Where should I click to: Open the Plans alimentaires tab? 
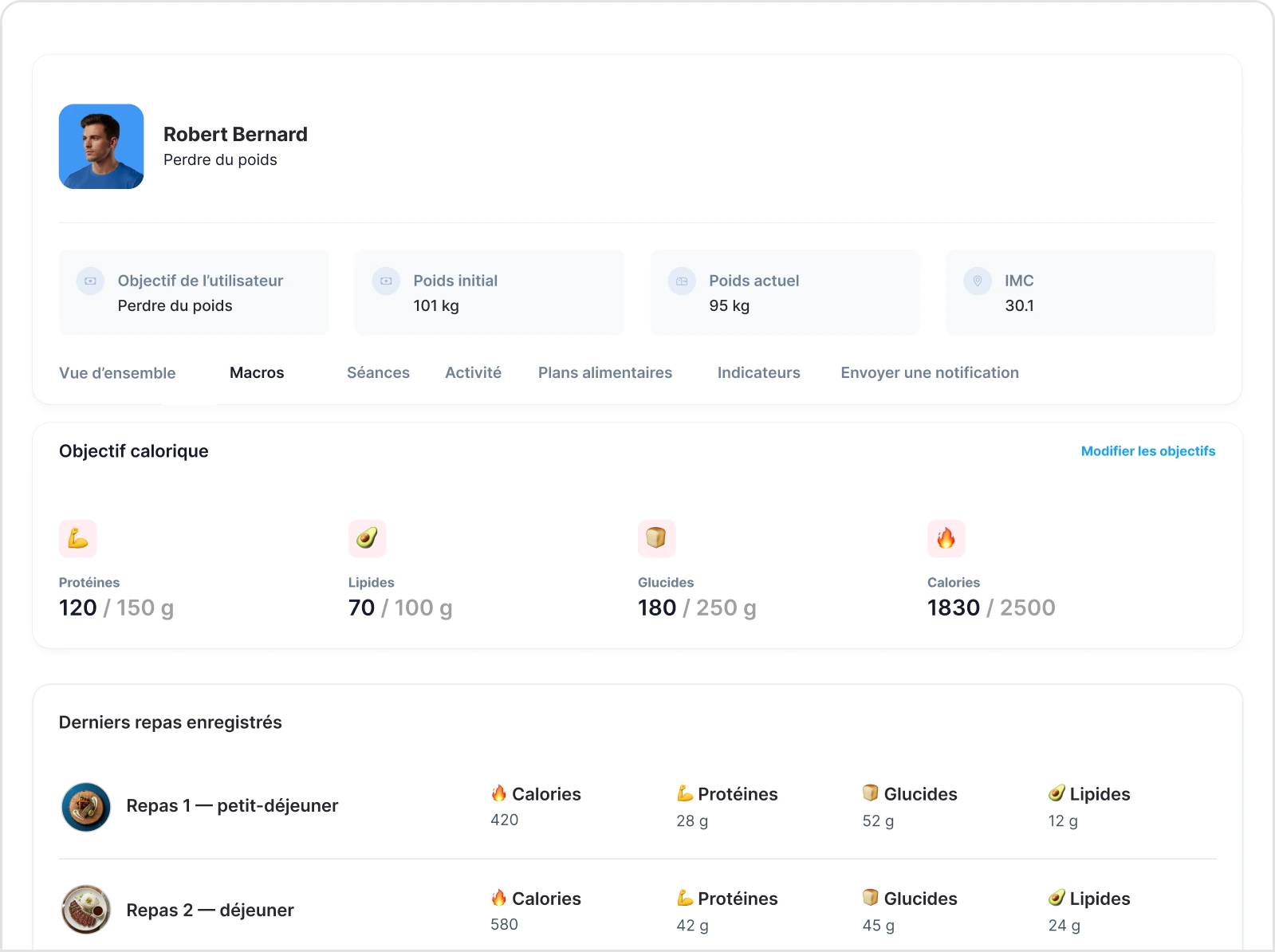tap(605, 372)
